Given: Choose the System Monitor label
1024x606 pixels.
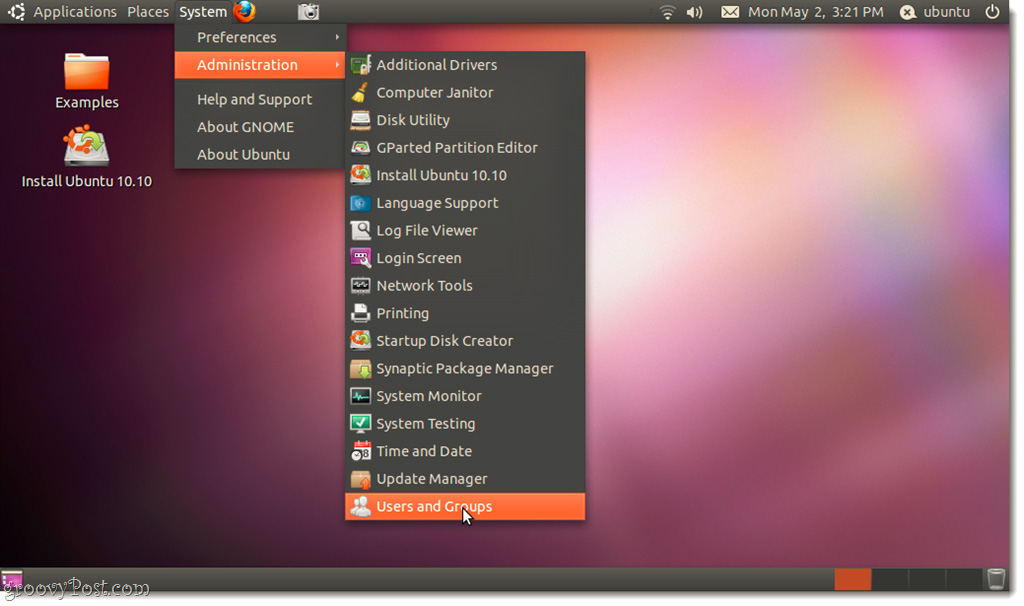Looking at the screenshot, I should pos(429,396).
